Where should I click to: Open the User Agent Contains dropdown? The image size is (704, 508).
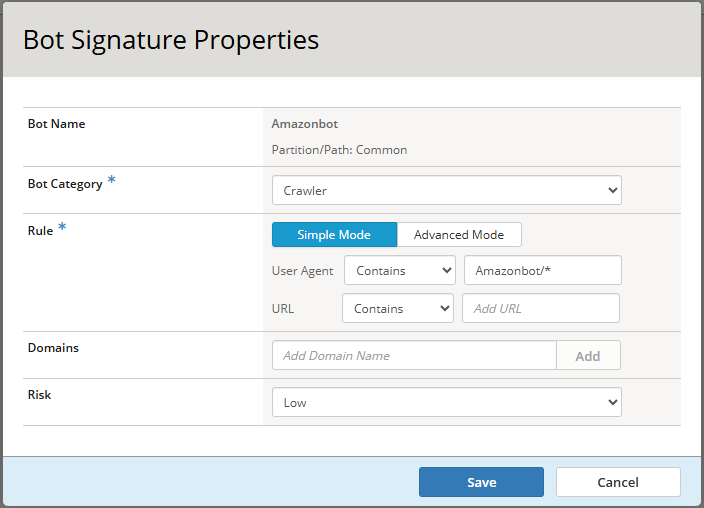(x=400, y=270)
